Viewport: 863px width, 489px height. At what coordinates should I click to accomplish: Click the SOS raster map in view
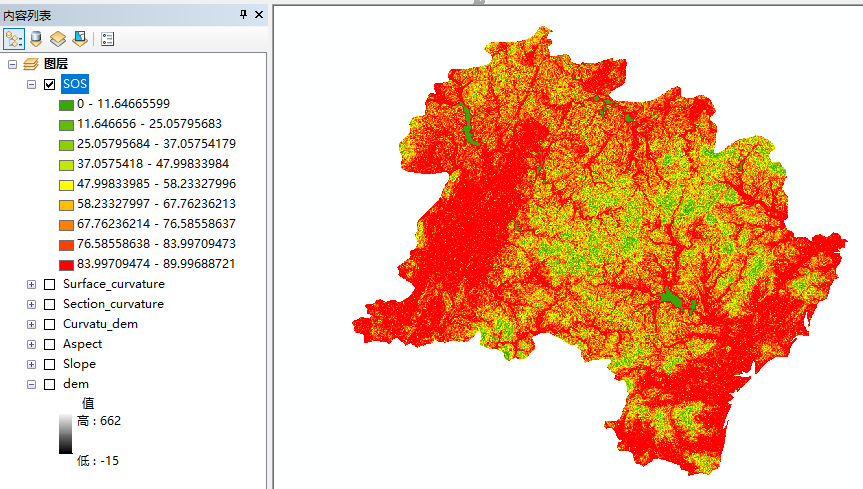(x=600, y=251)
